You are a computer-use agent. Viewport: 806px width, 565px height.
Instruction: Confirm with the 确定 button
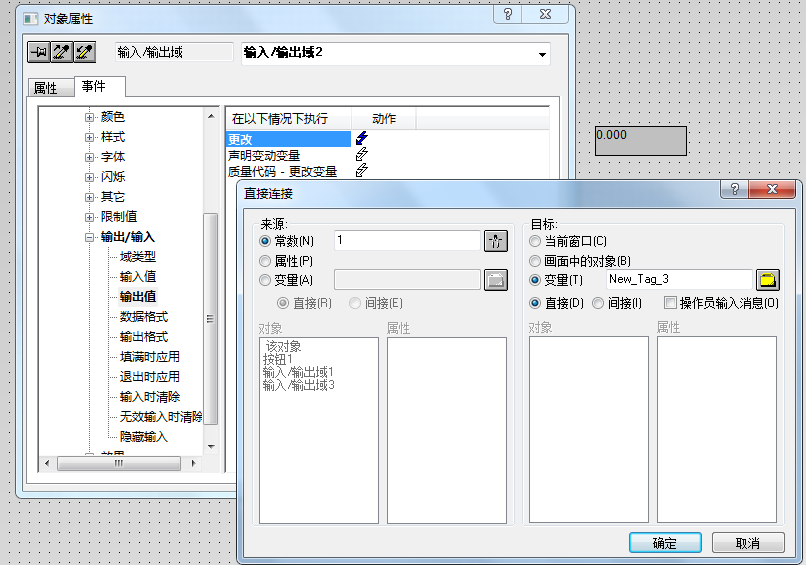(x=665, y=543)
